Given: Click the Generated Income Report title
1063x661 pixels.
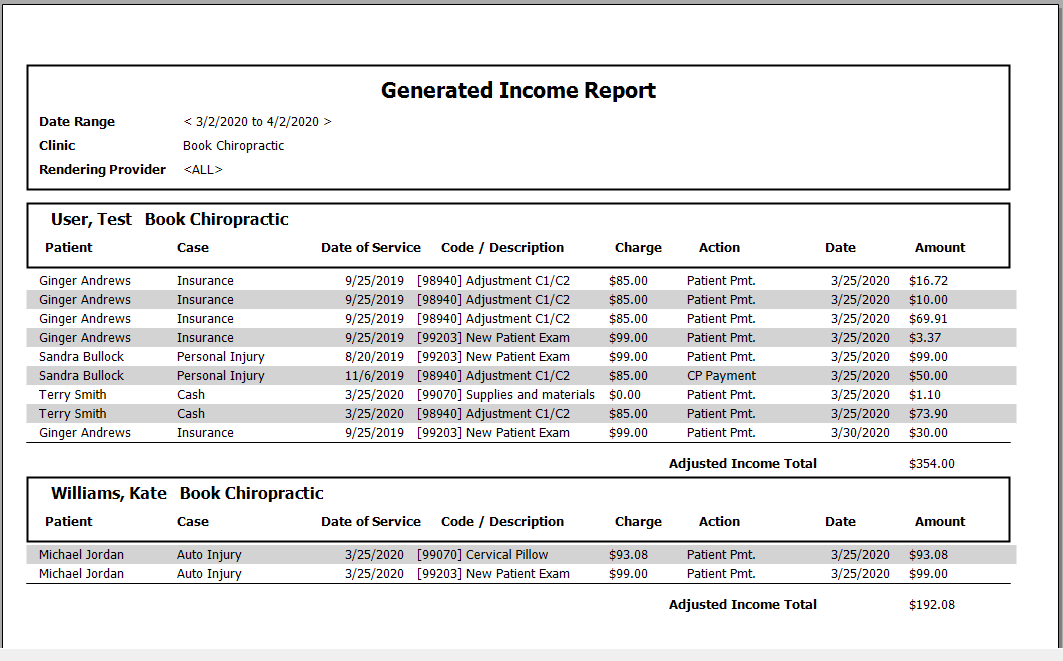Looking at the screenshot, I should [x=518, y=91].
